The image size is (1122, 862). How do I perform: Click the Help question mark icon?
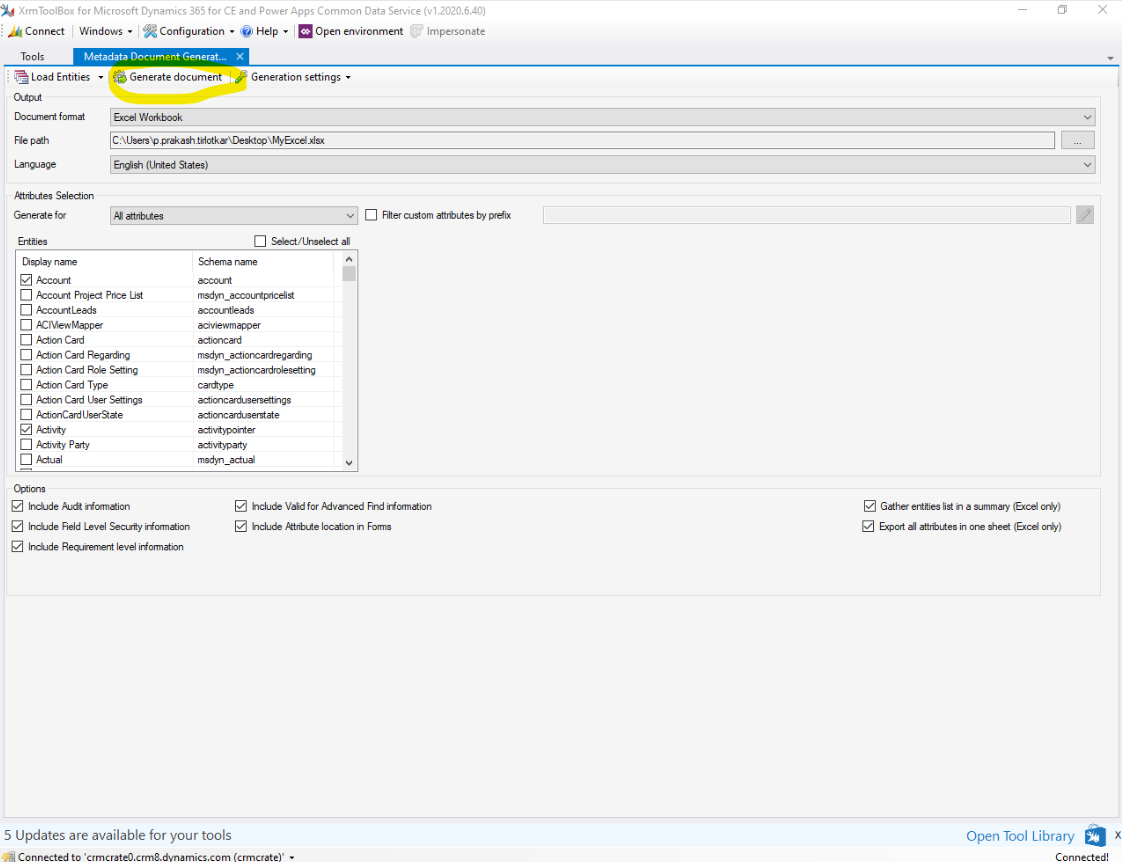tap(247, 31)
